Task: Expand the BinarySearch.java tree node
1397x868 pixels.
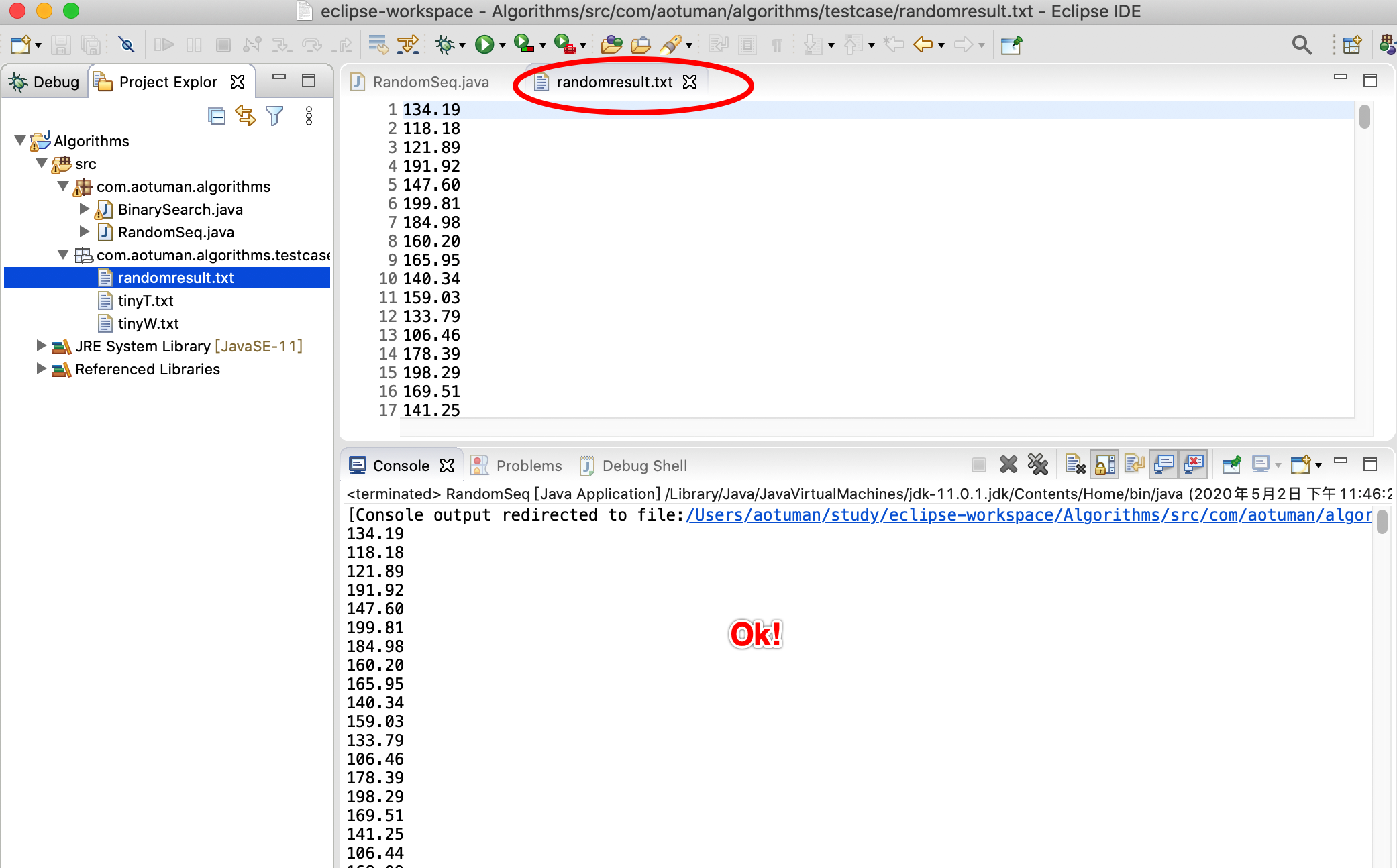Action: 85,209
